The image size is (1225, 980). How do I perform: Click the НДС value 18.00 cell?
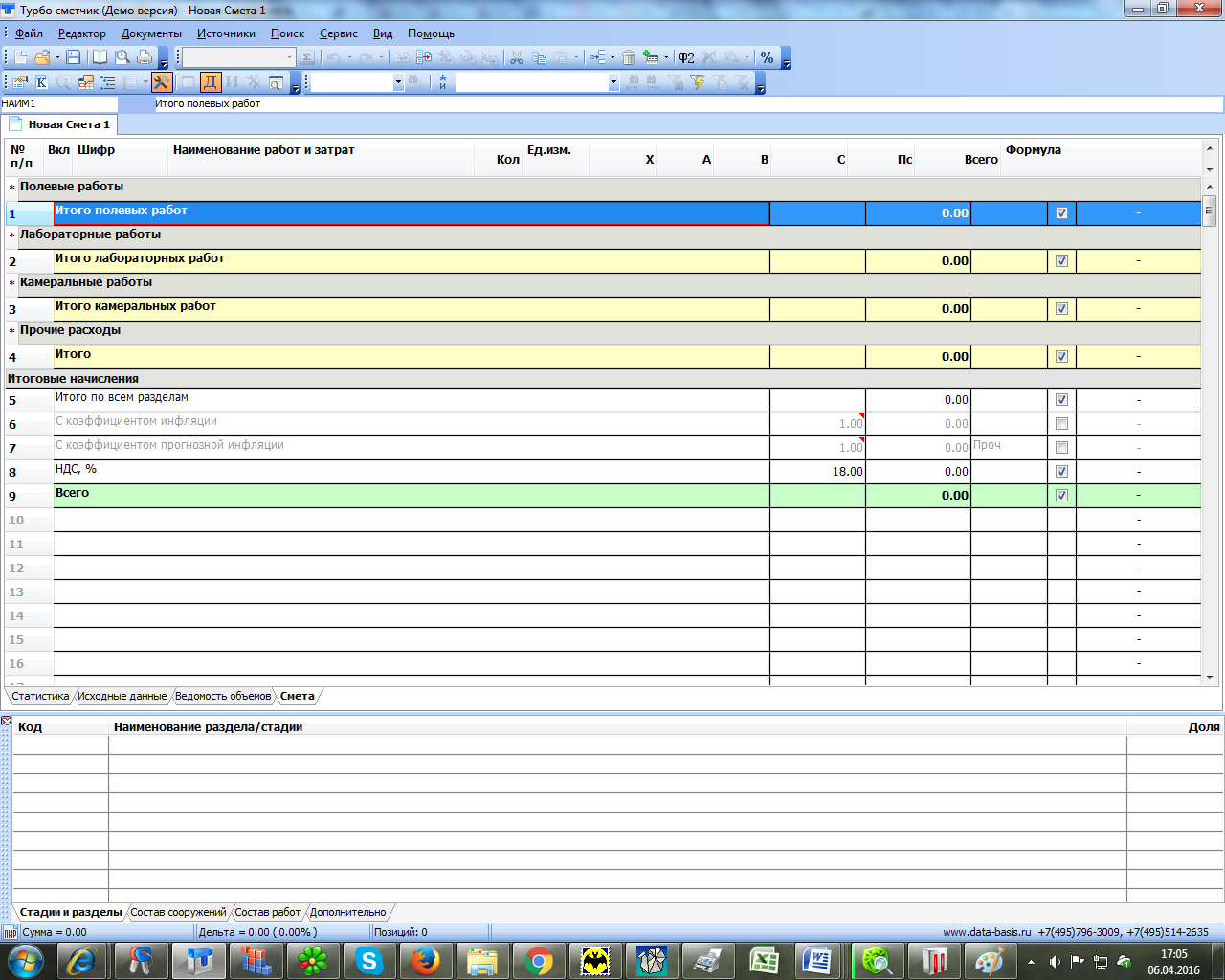click(817, 472)
